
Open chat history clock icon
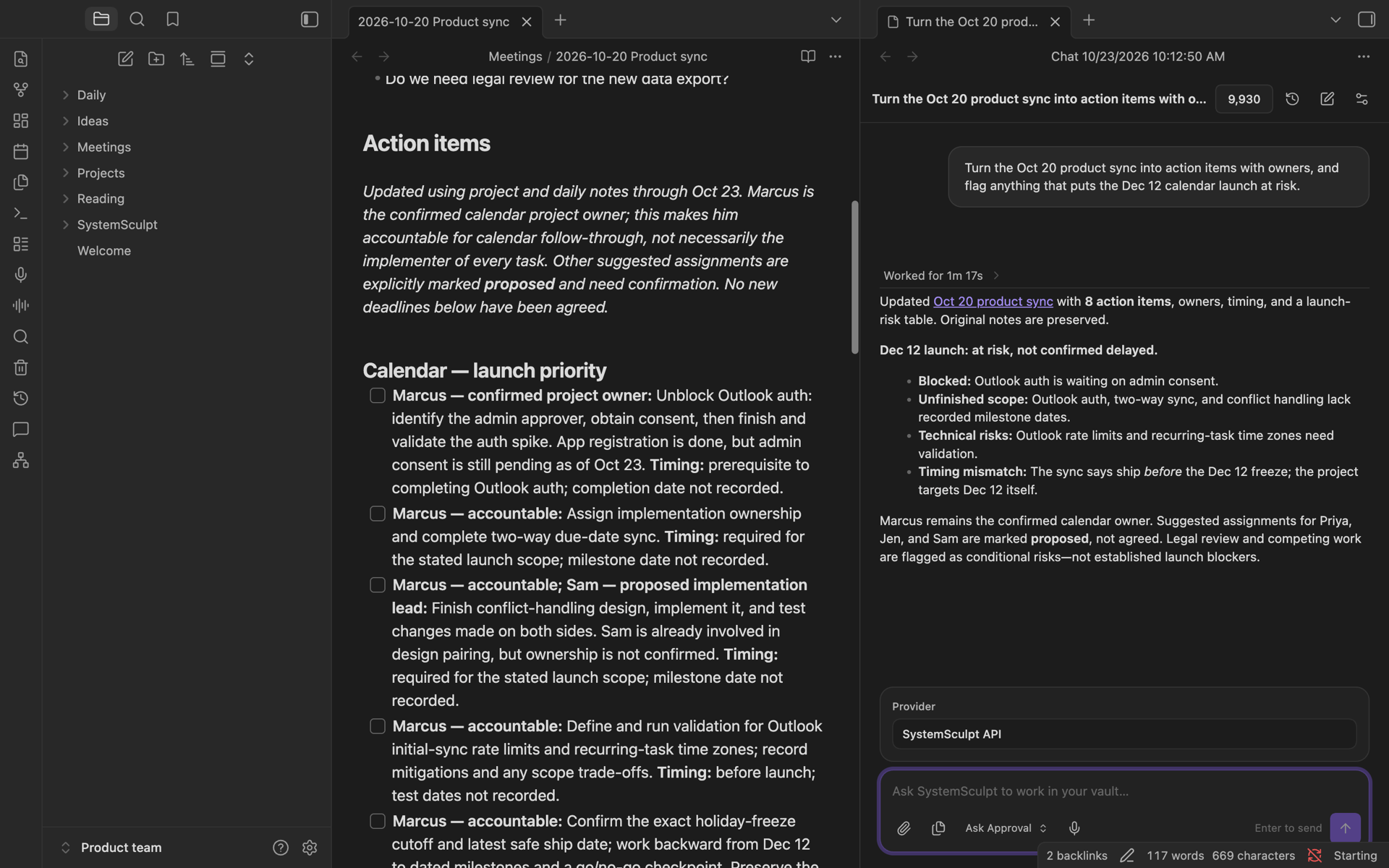coord(1292,99)
